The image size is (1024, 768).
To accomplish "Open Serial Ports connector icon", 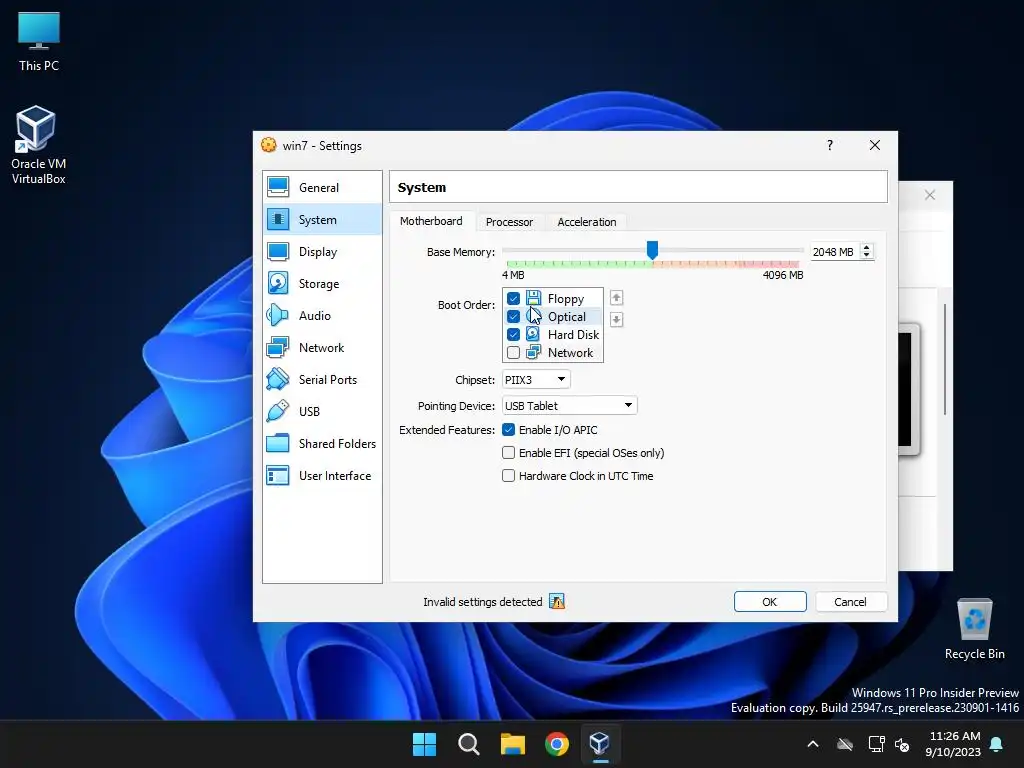I will coord(278,379).
